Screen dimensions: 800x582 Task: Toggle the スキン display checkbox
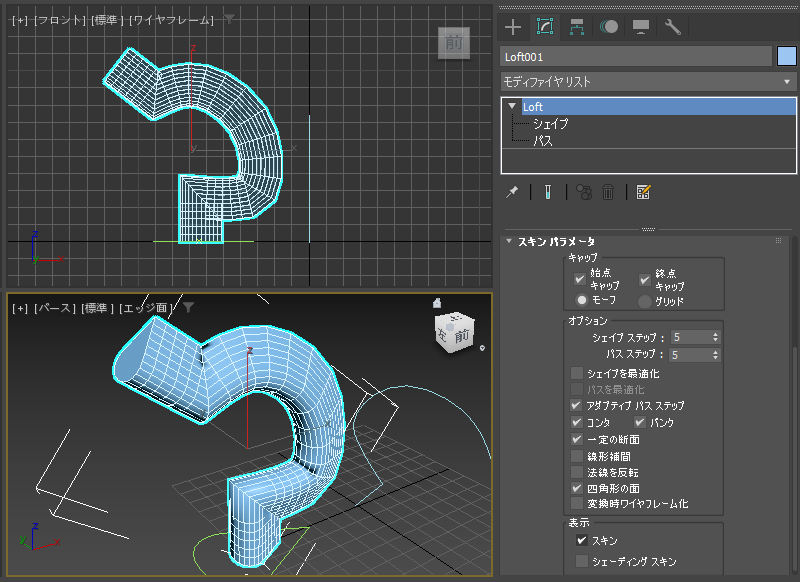point(582,540)
